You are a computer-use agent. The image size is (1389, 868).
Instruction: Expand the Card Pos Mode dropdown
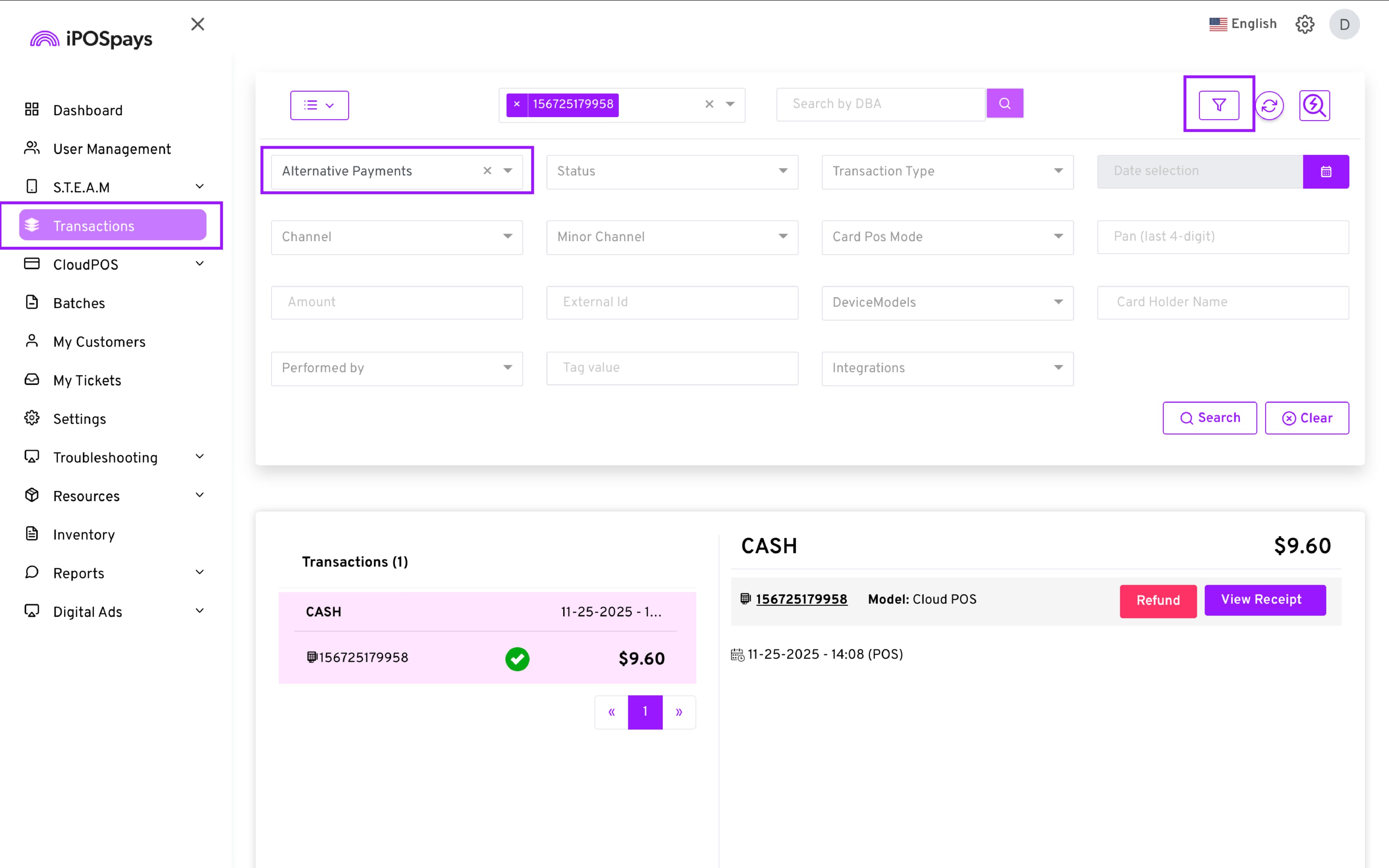click(947, 237)
